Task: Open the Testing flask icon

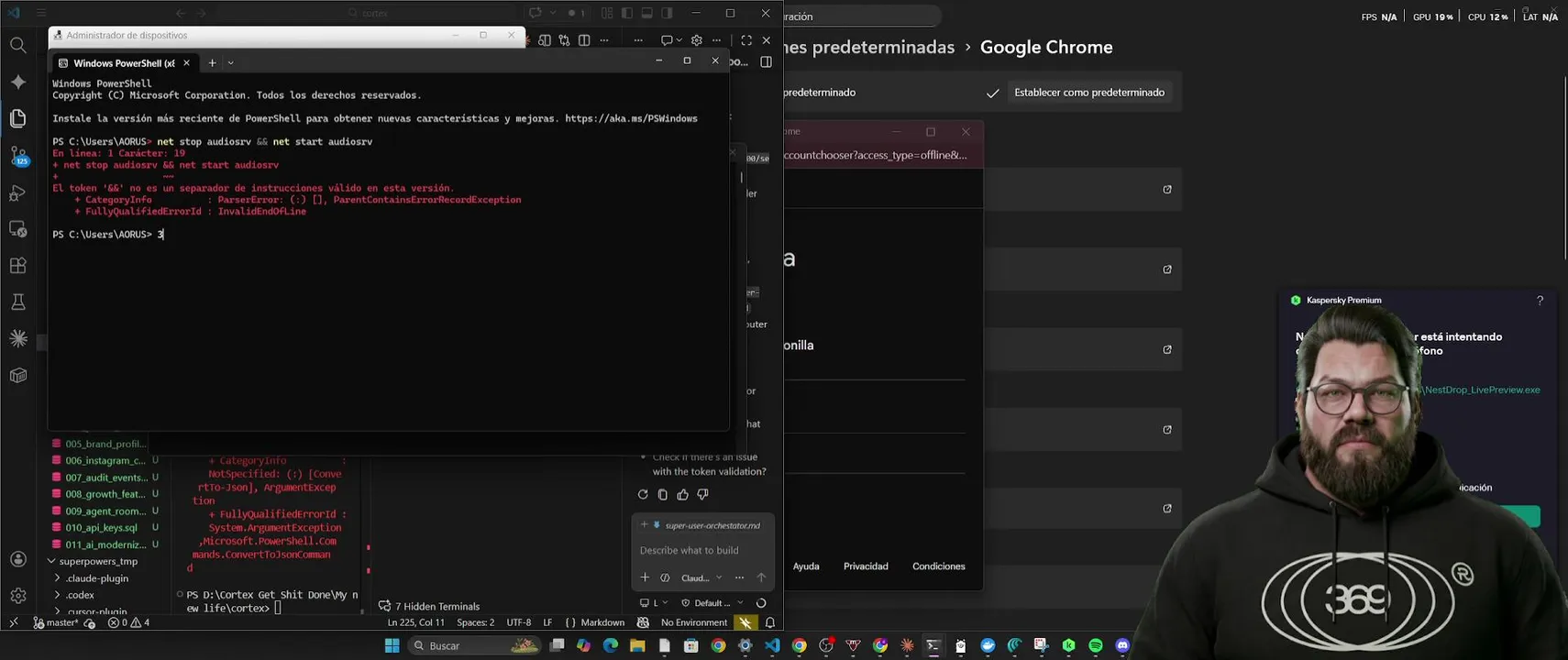Action: pos(18,302)
